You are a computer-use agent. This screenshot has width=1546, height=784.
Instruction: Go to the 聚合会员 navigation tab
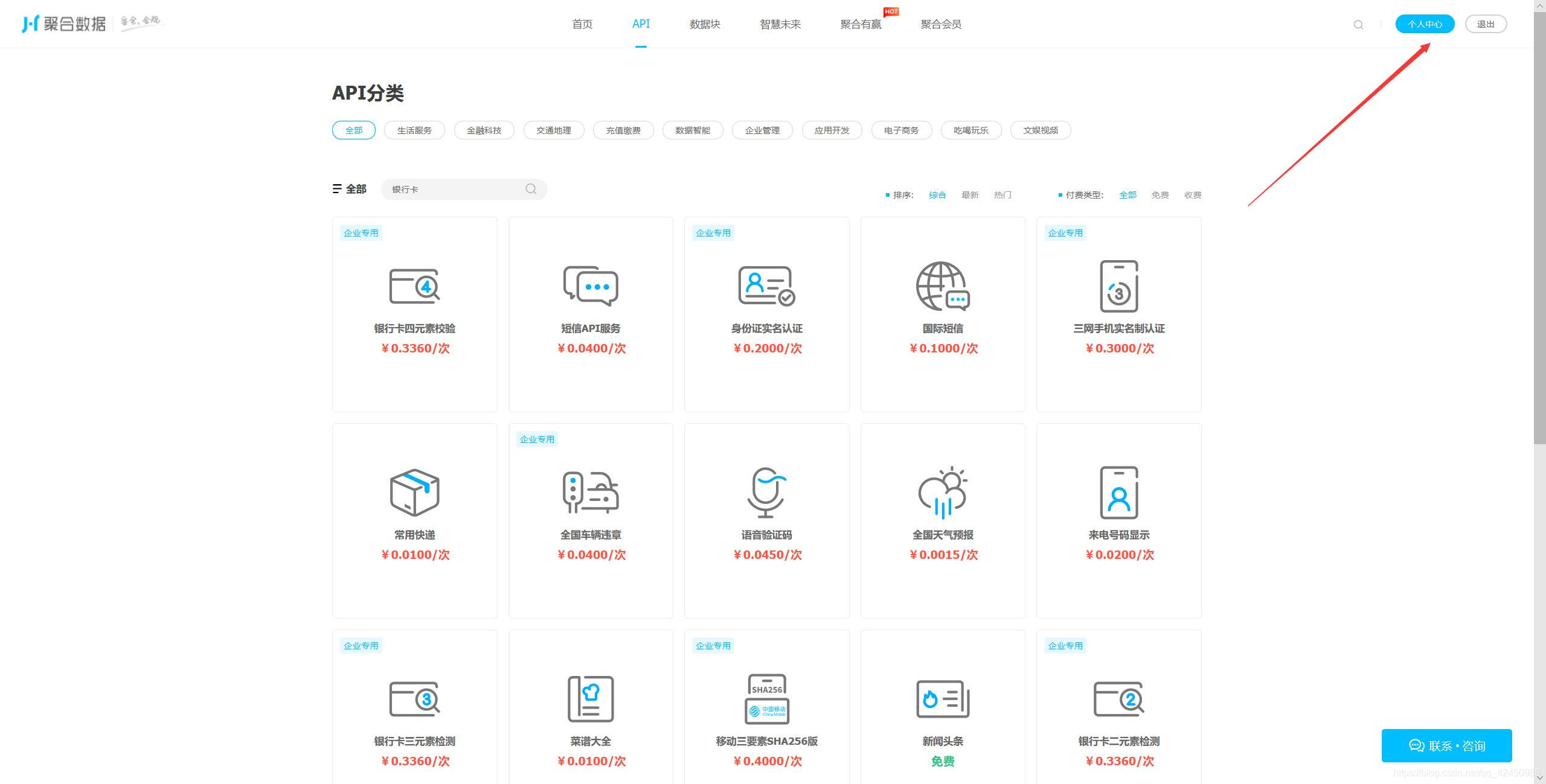[941, 24]
